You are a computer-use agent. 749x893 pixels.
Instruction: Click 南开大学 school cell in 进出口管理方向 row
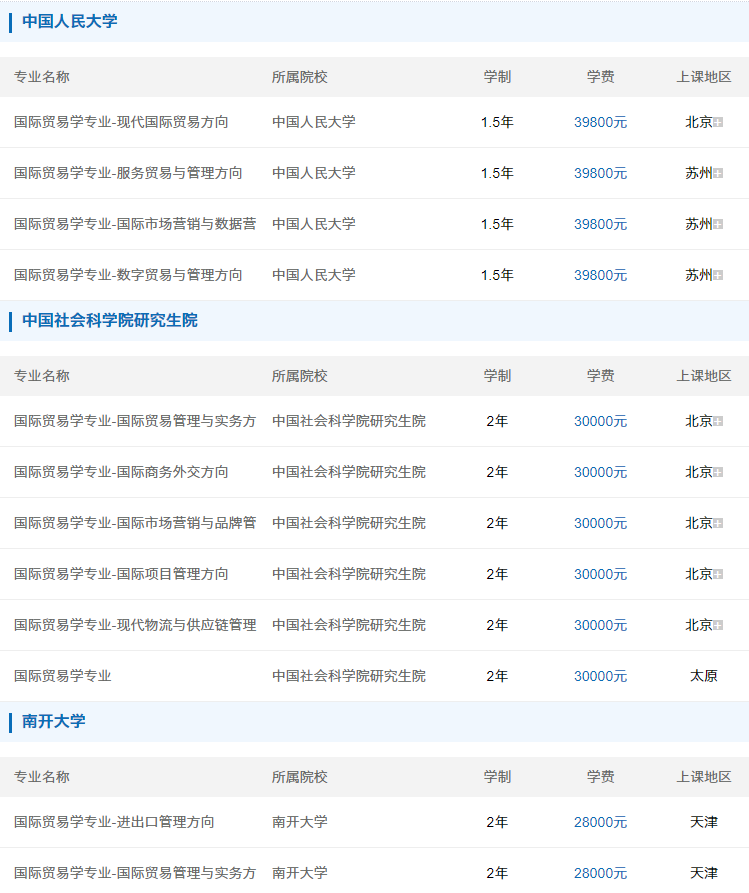pyautogui.click(x=300, y=822)
